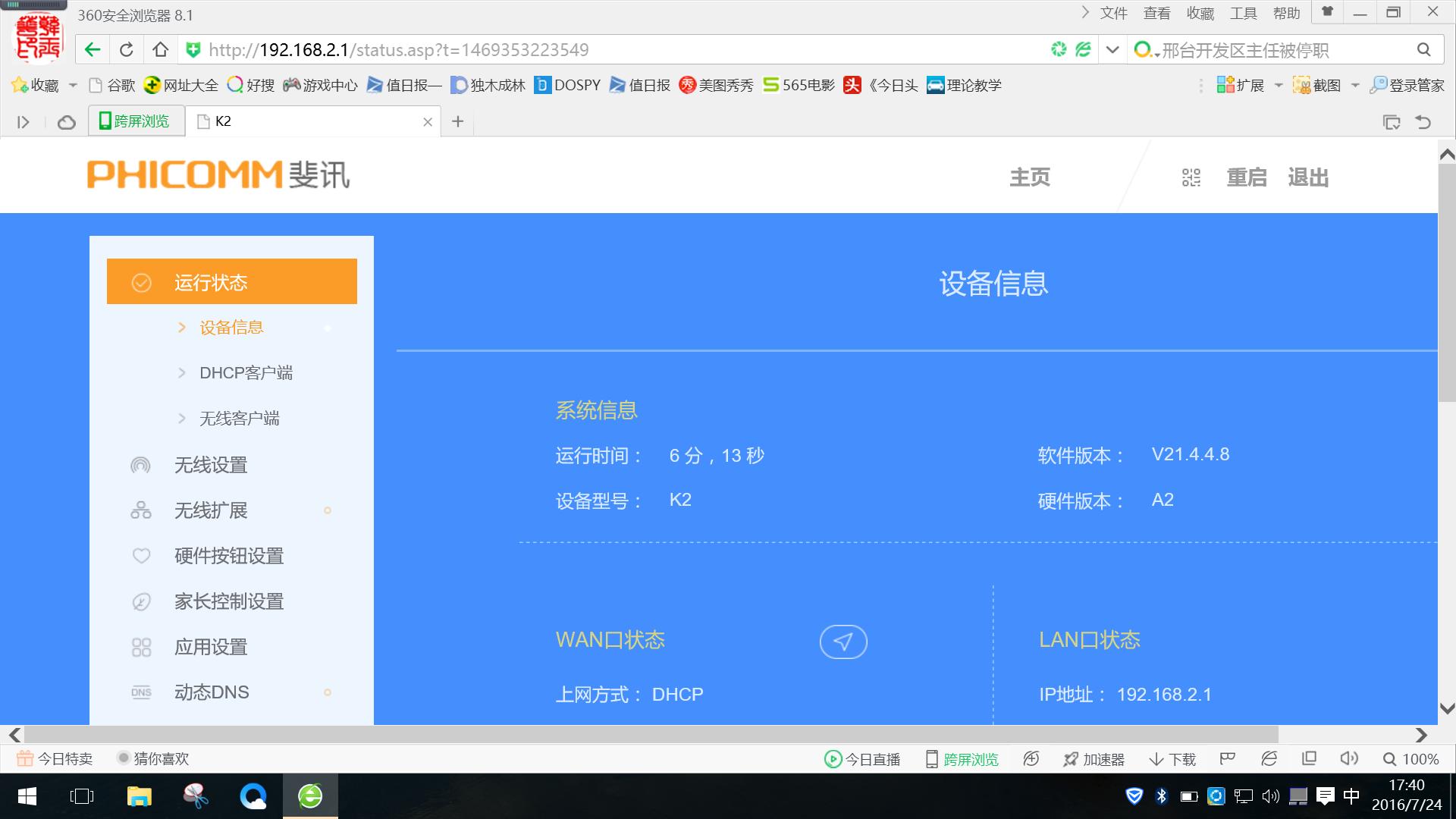Click the Windows Start button
This screenshot has width=1456, height=819.
27,796
